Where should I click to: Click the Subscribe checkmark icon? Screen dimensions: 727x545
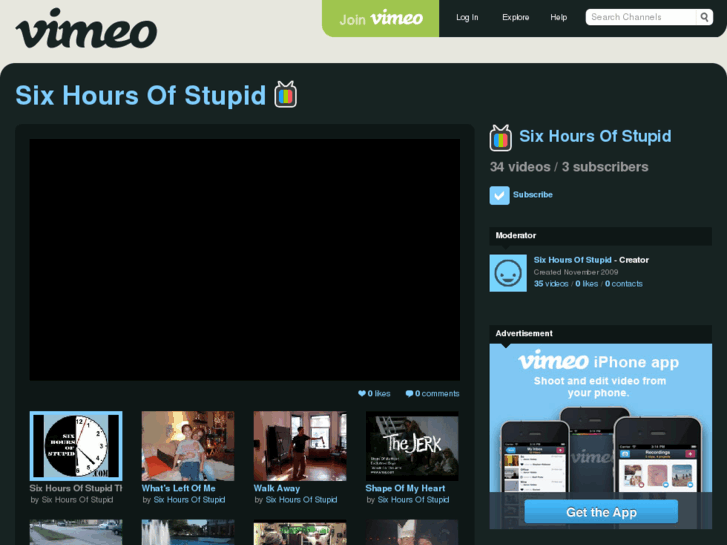click(x=499, y=195)
